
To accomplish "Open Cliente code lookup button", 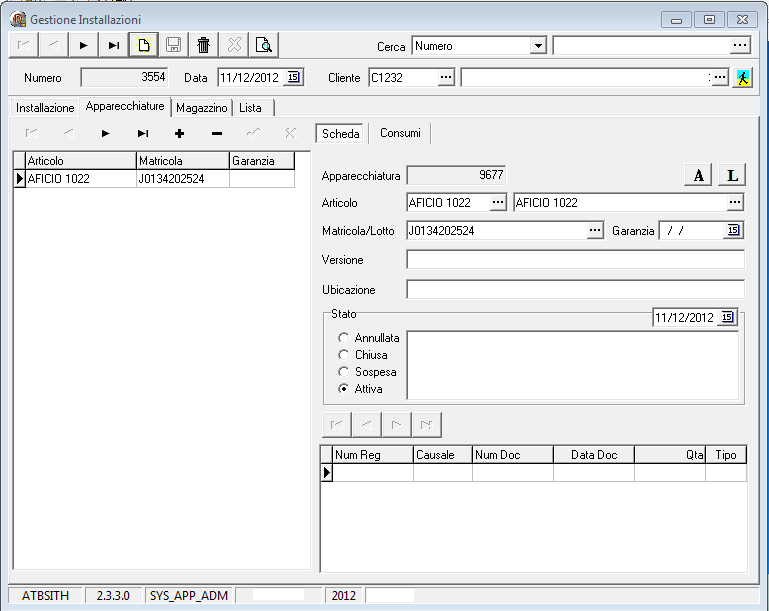I will pos(446,77).
